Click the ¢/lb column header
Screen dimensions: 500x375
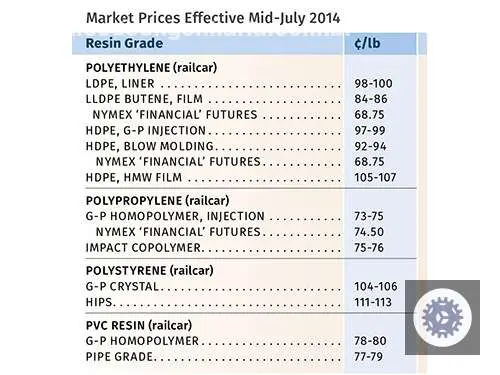[x=367, y=43]
